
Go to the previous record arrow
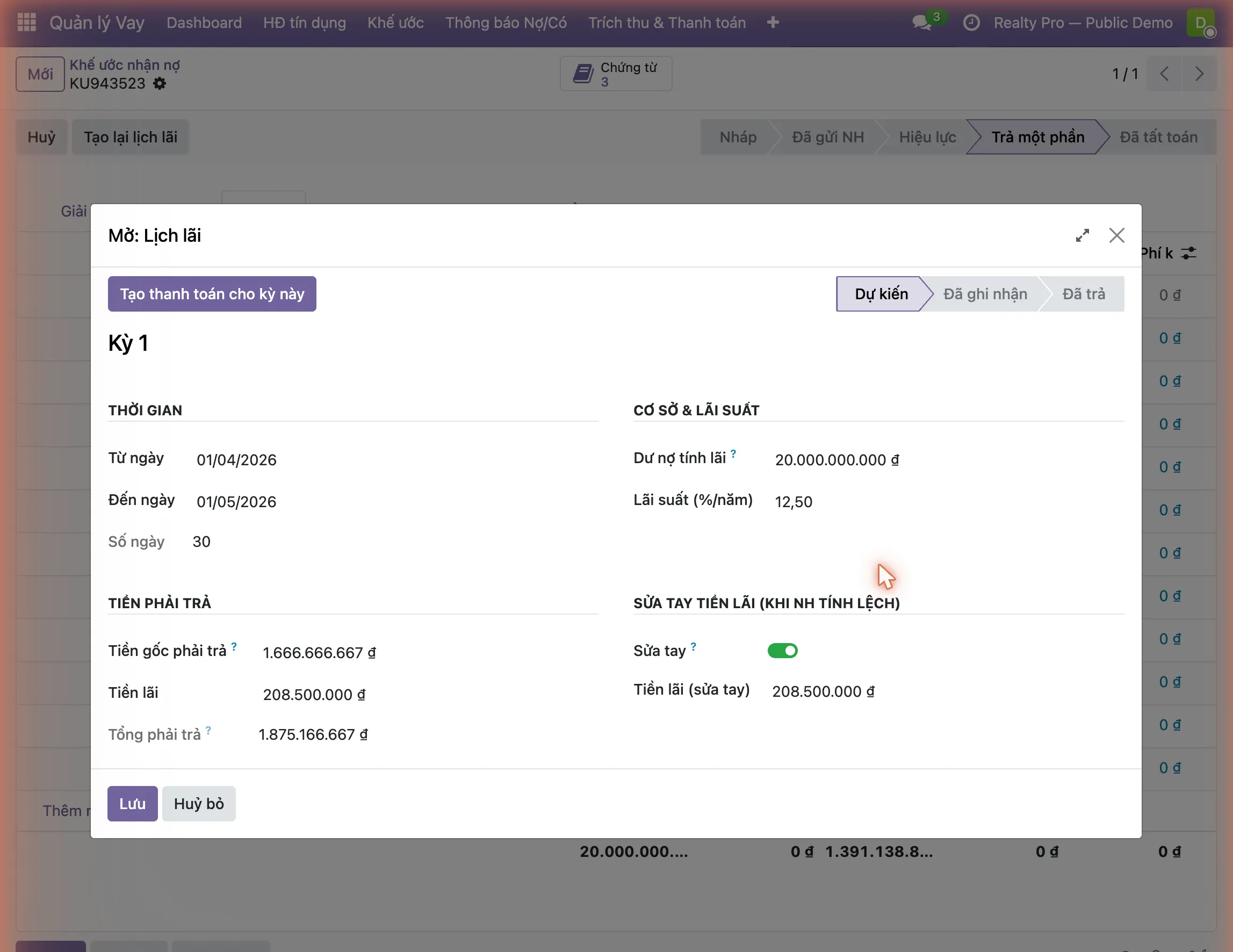pyautogui.click(x=1164, y=74)
